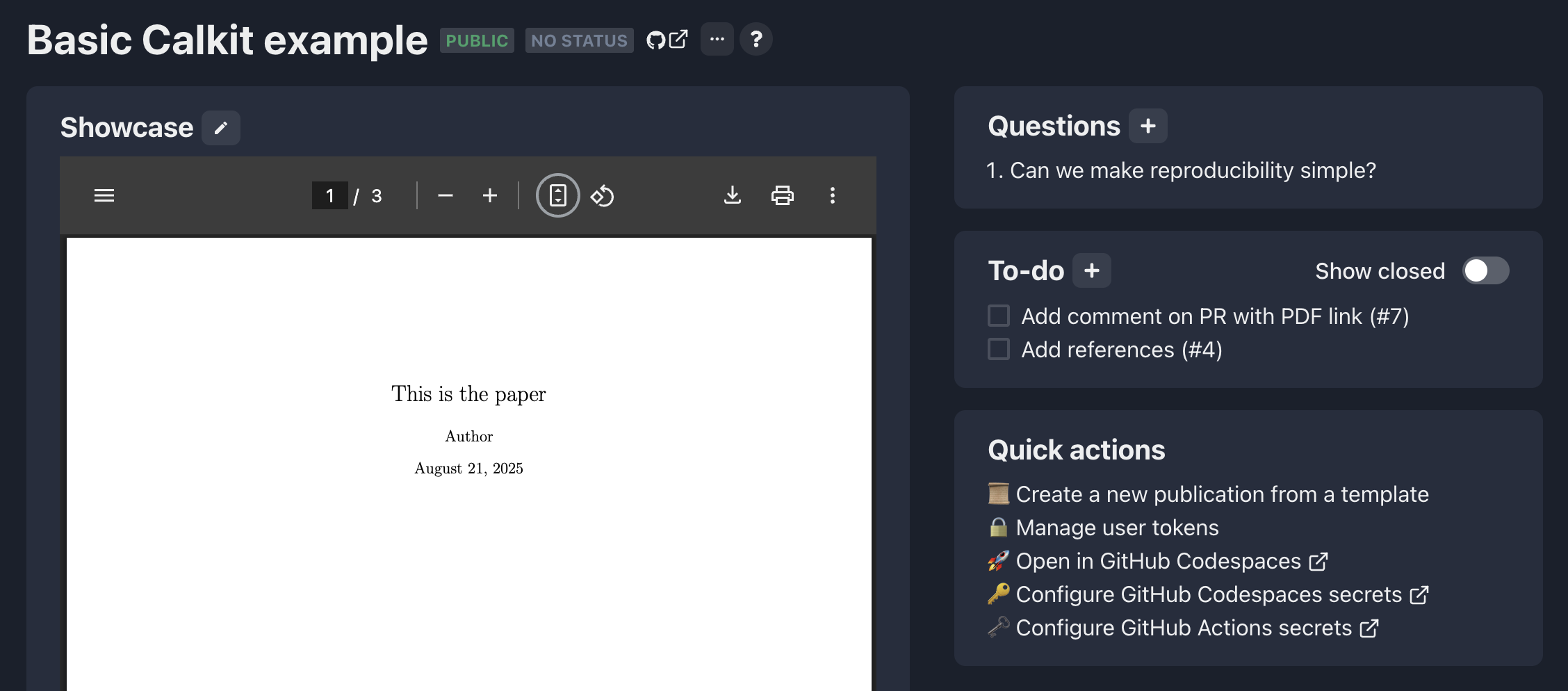Screen dimensions: 1568x691
Task: Check the 'Add comment on PR with PDF link' box
Action: coord(999,316)
